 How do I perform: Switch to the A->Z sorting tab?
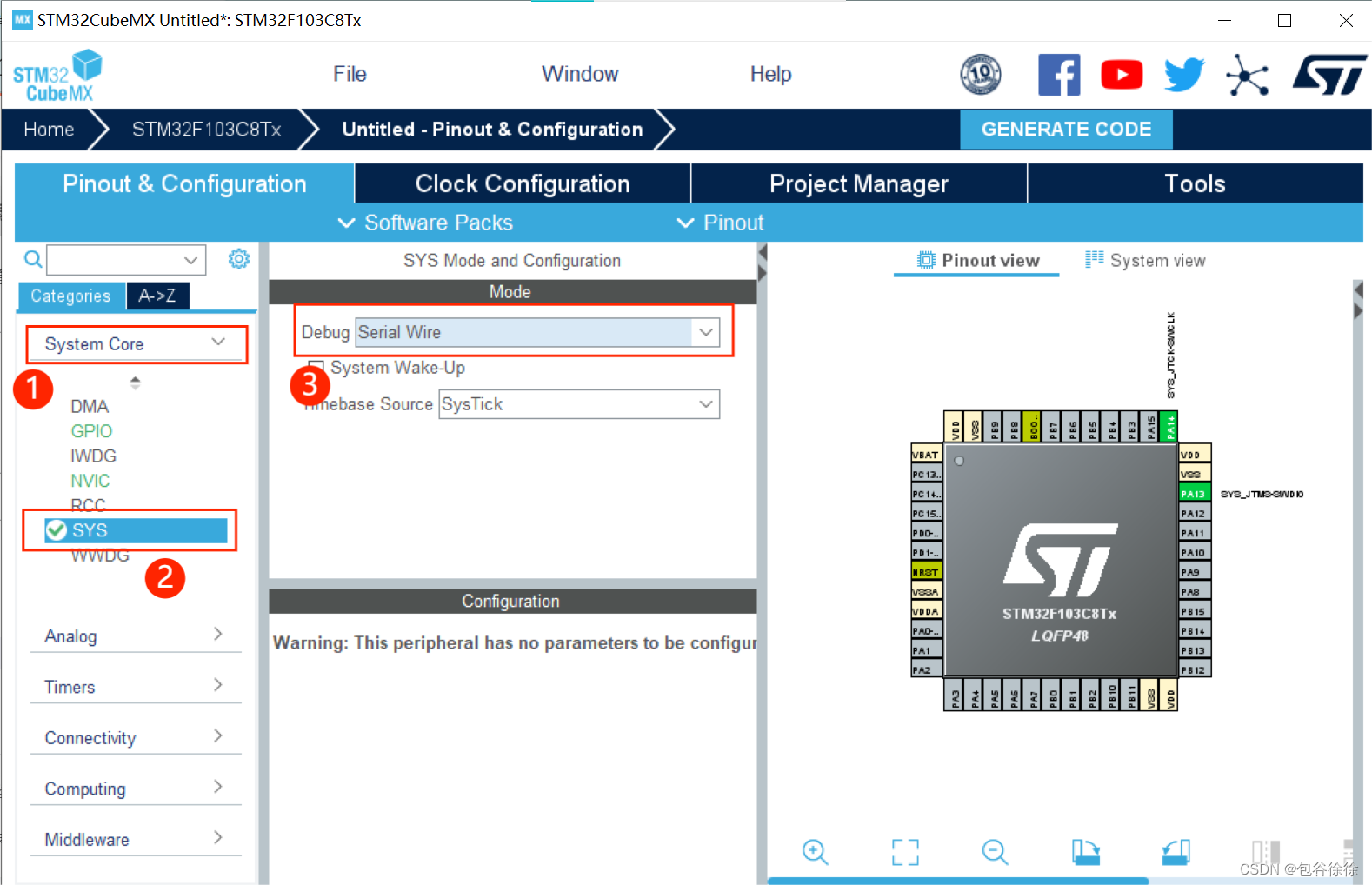[x=157, y=296]
